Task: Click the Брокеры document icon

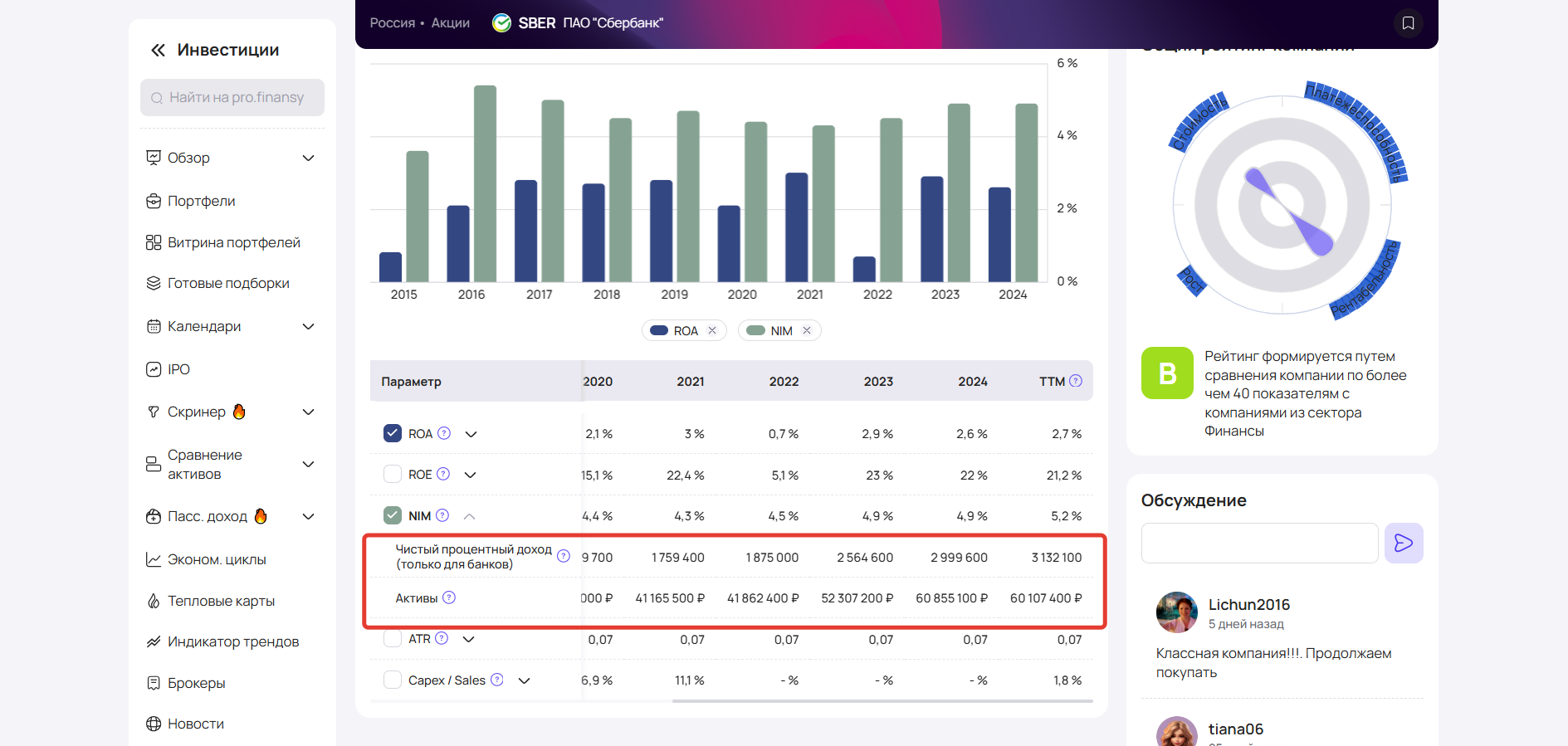Action: 154,683
